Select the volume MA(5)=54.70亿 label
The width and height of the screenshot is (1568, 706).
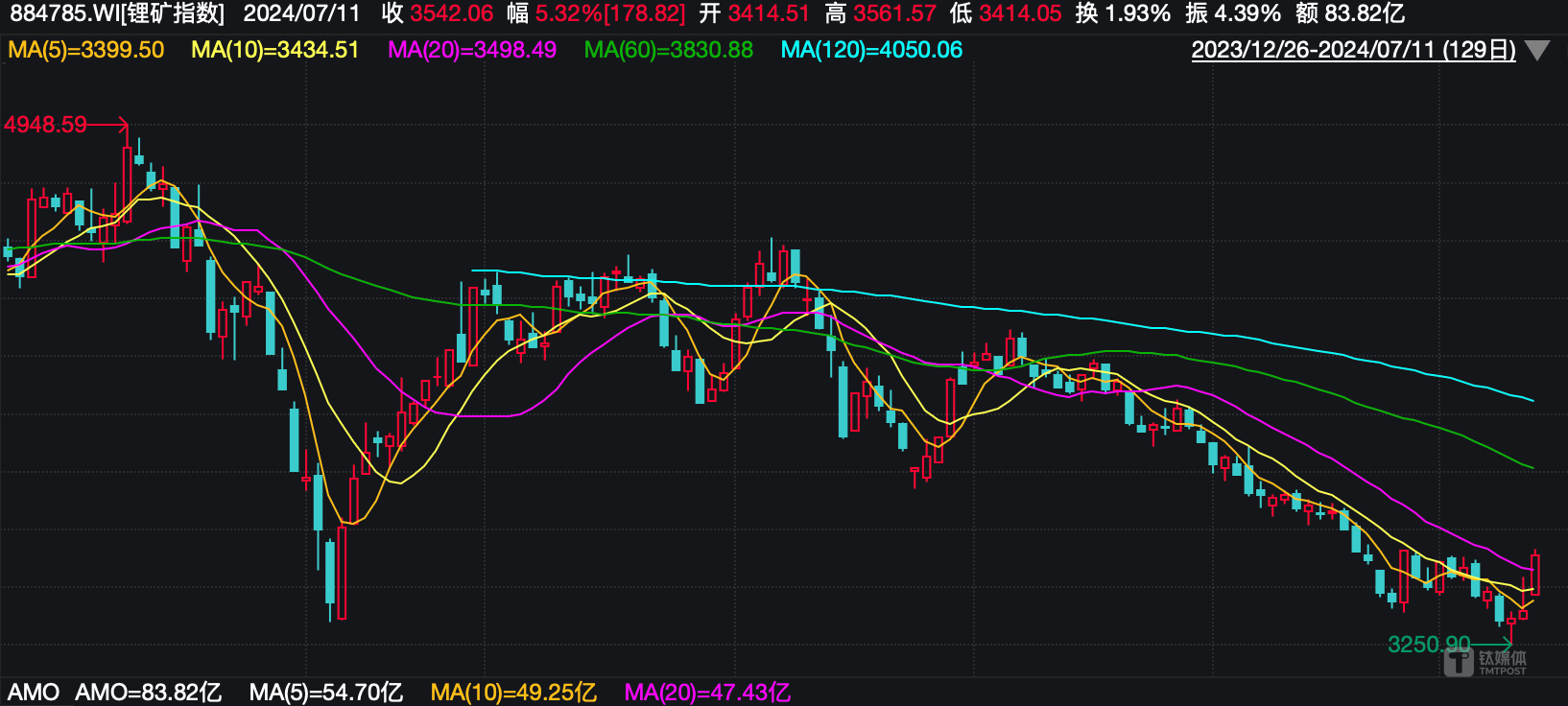(326, 692)
